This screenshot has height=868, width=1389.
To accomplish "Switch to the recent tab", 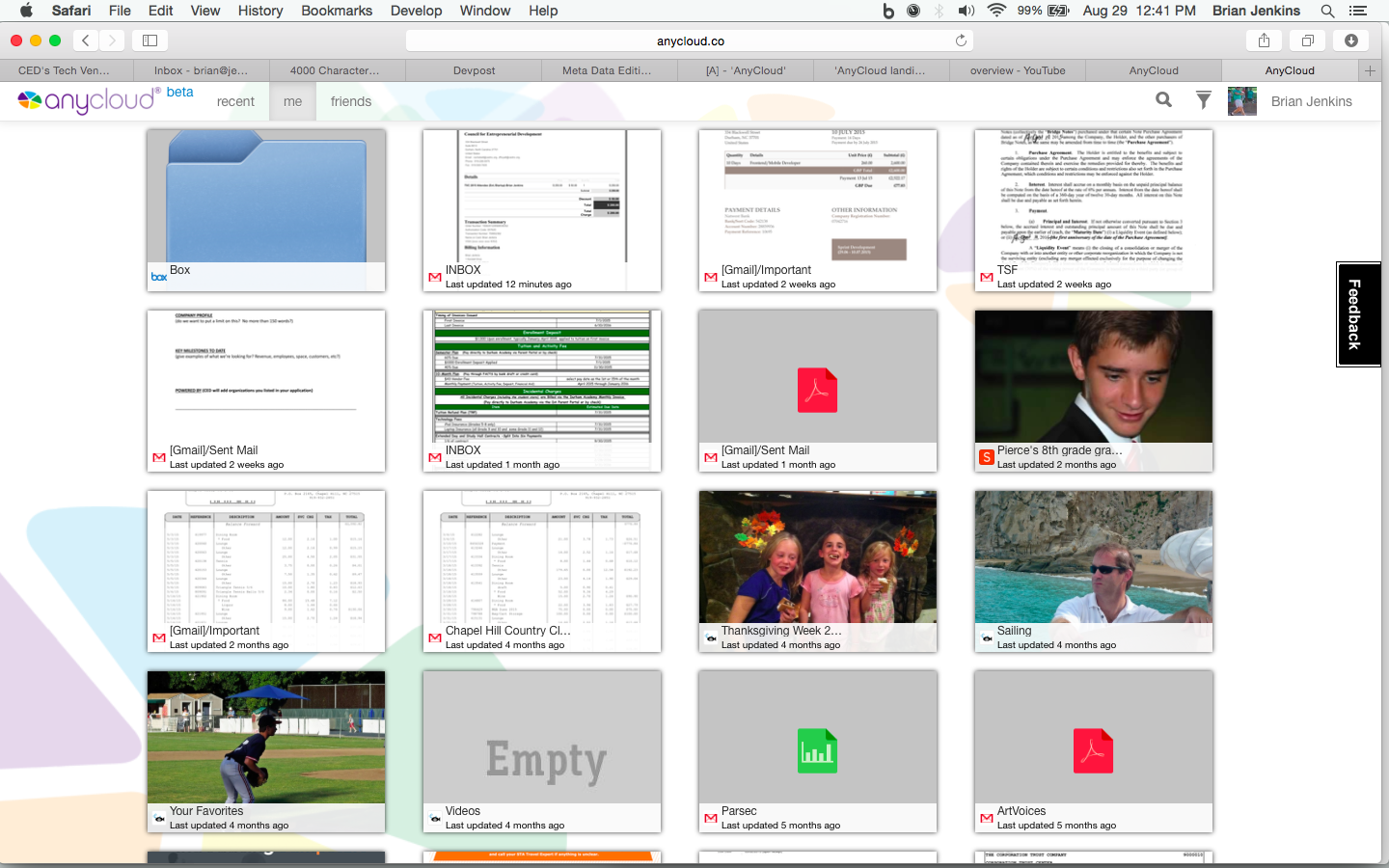I will 235,101.
